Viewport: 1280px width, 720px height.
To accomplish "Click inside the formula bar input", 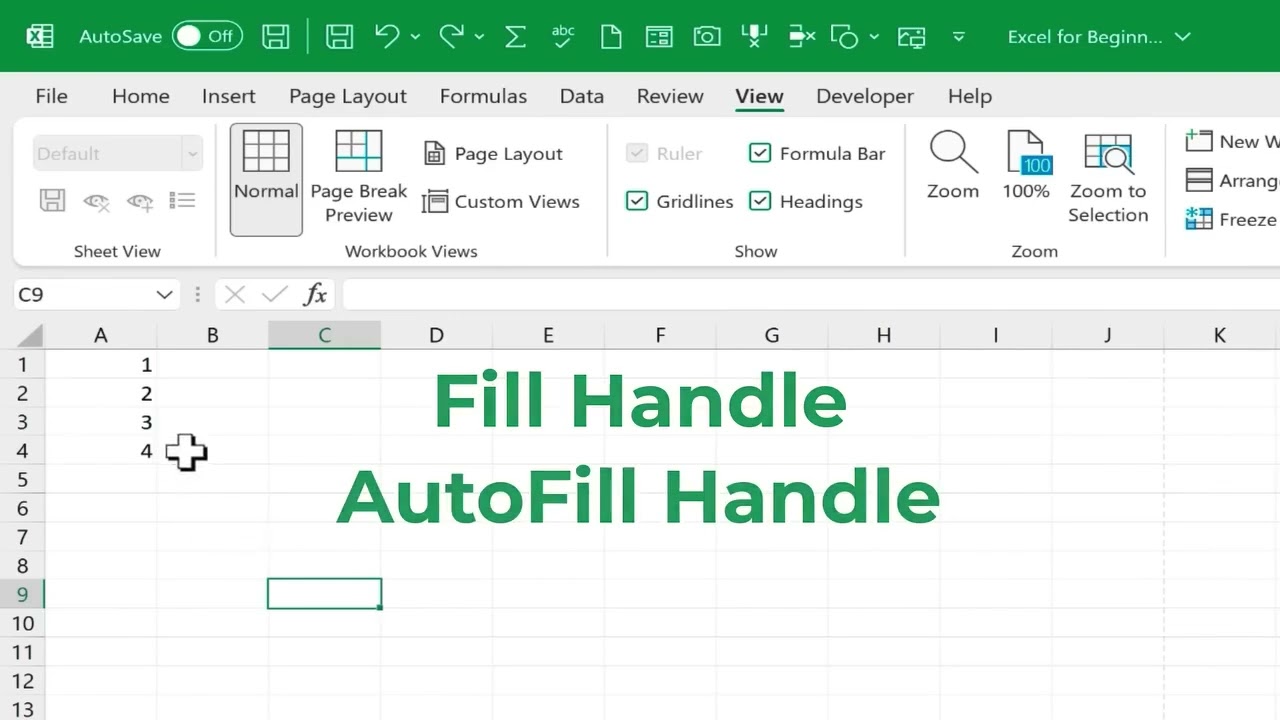I will (x=811, y=295).
